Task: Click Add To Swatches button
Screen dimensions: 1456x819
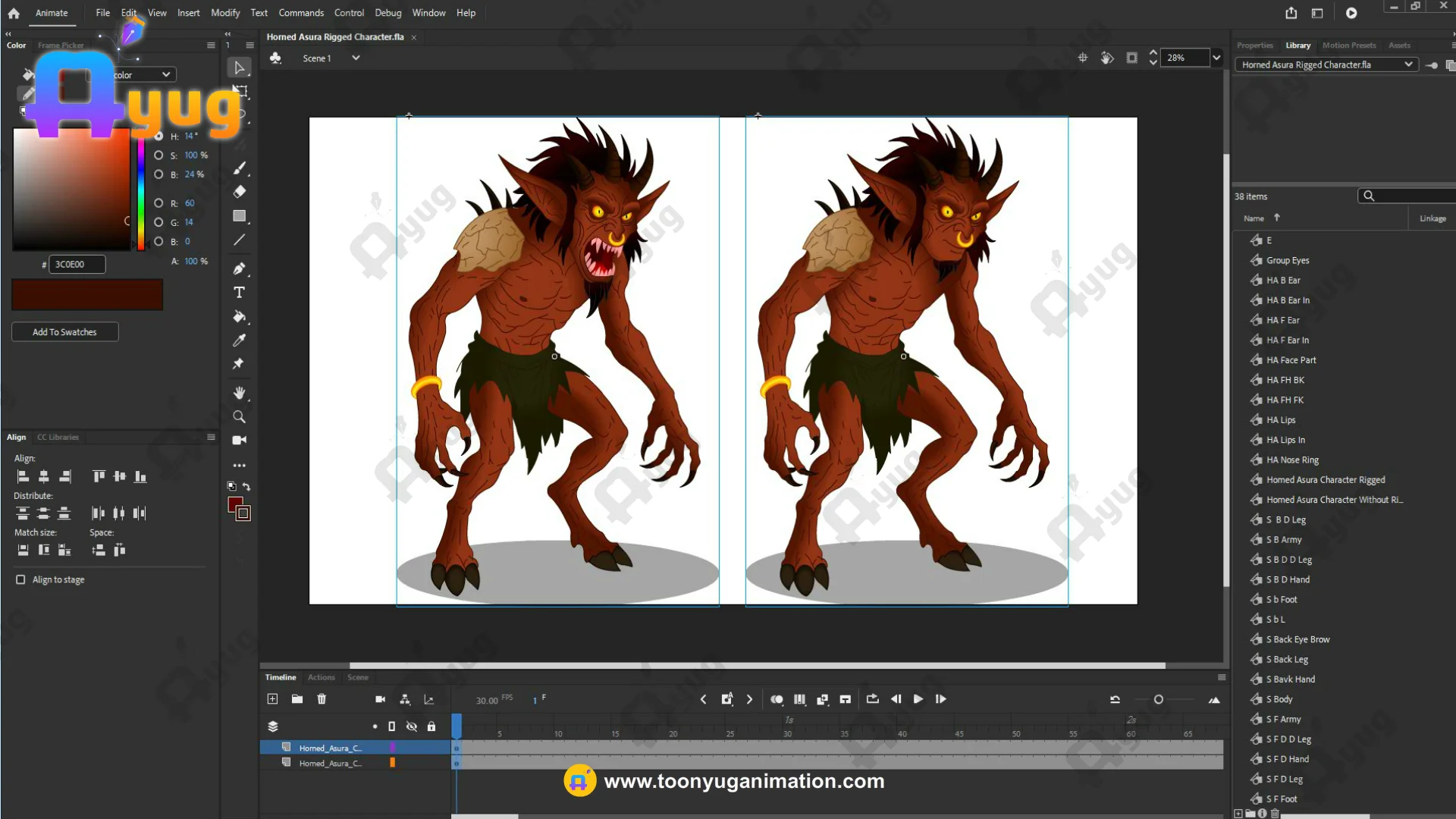Action: click(x=64, y=332)
